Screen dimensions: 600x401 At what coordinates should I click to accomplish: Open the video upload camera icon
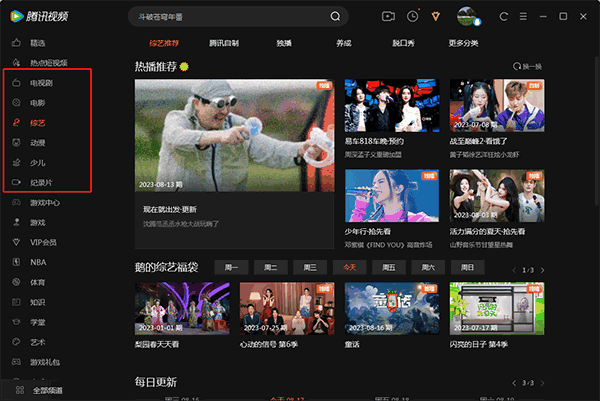(388, 16)
